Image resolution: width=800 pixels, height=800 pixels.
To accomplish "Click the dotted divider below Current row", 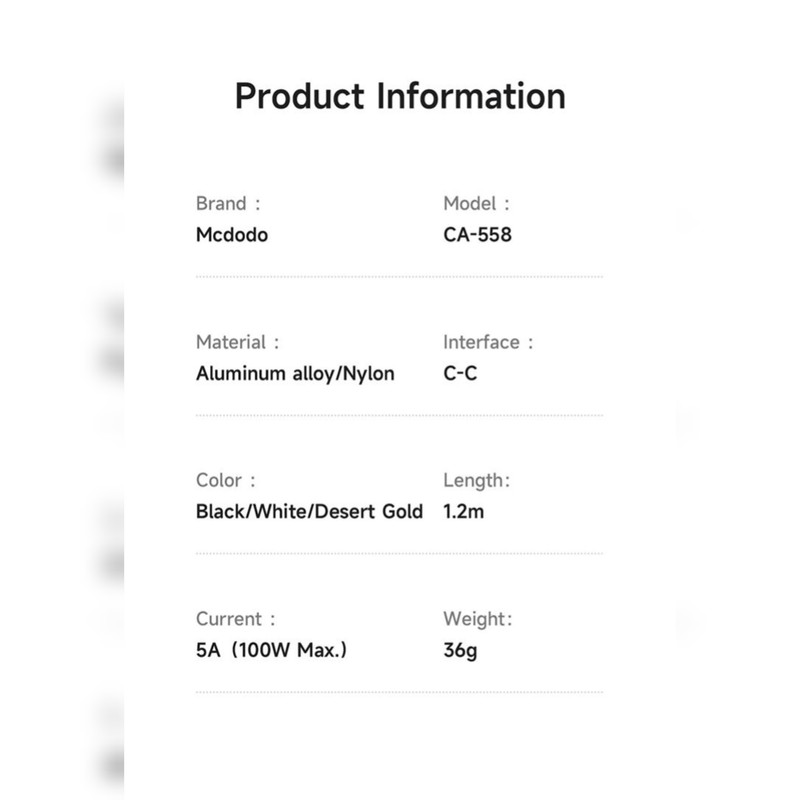I will tap(400, 691).
